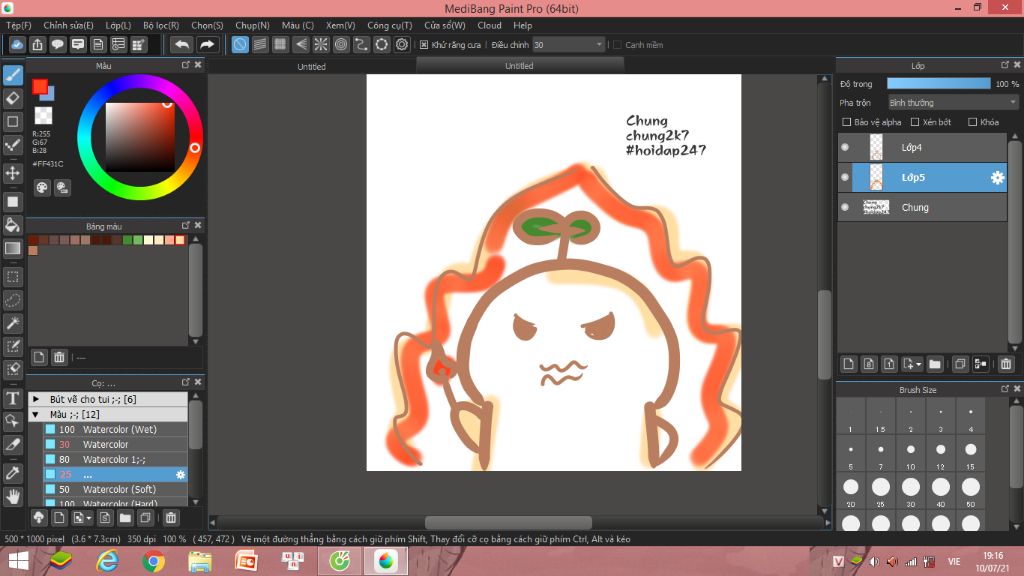The width and height of the screenshot is (1024, 576).
Task: Open settings gear of the selected brush
Action: click(180, 475)
